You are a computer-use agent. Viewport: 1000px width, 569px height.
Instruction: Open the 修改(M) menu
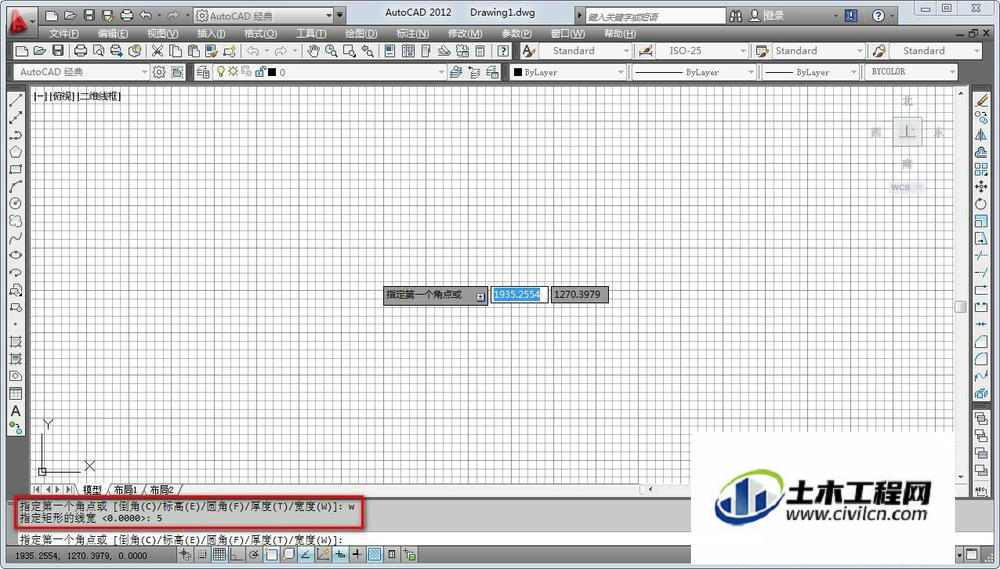(x=465, y=34)
